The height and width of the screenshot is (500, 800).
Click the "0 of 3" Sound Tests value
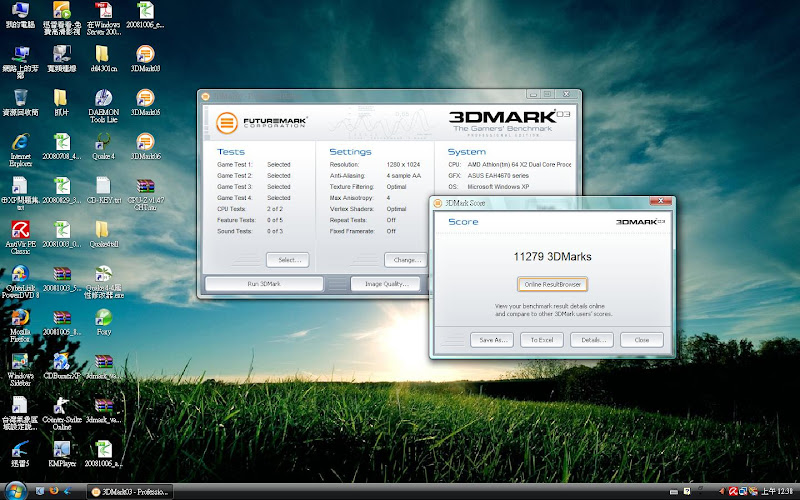(274, 231)
